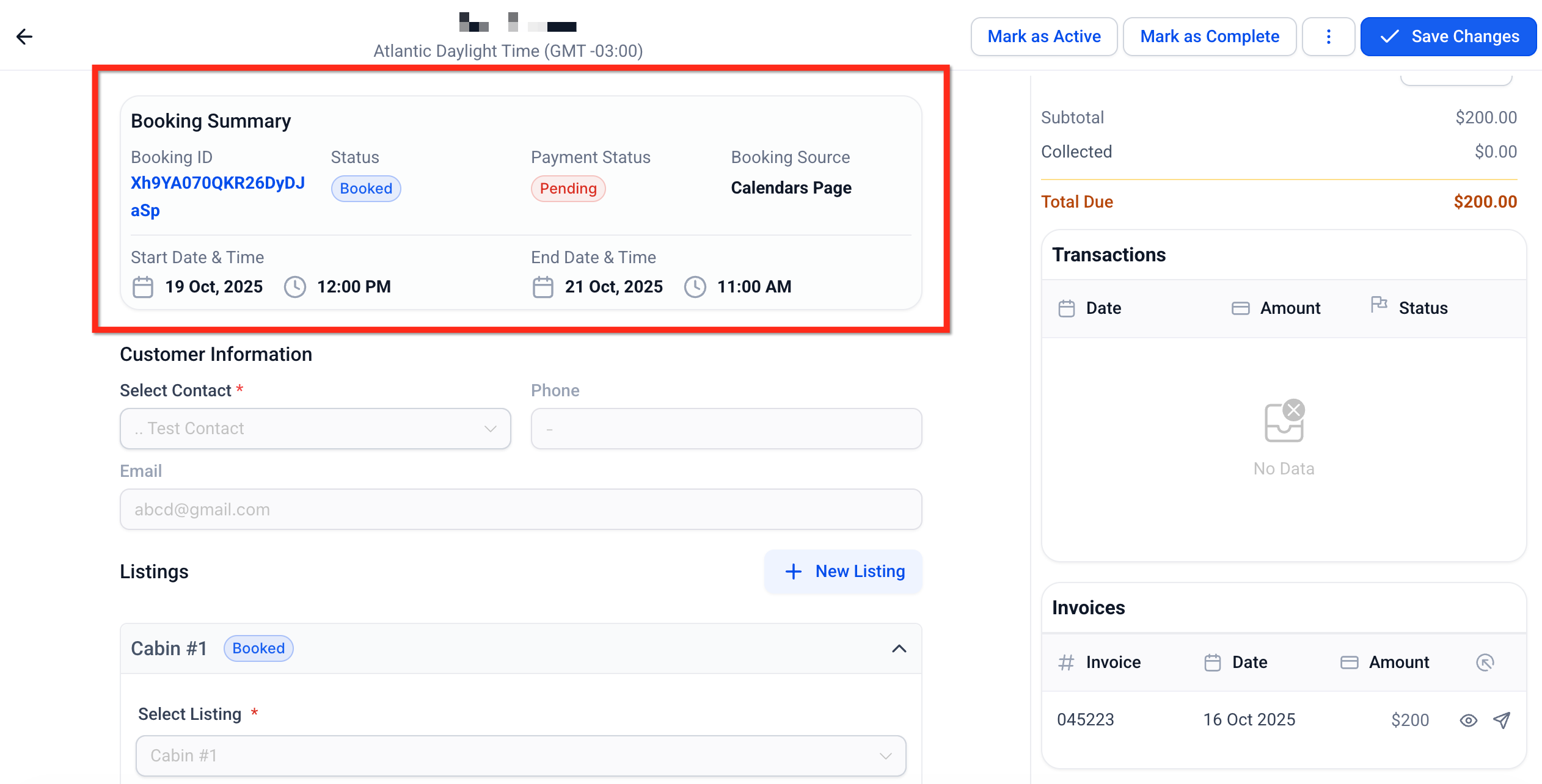View invoice 045223 with eye icon
This screenshot has height=784, width=1542.
click(x=1468, y=720)
